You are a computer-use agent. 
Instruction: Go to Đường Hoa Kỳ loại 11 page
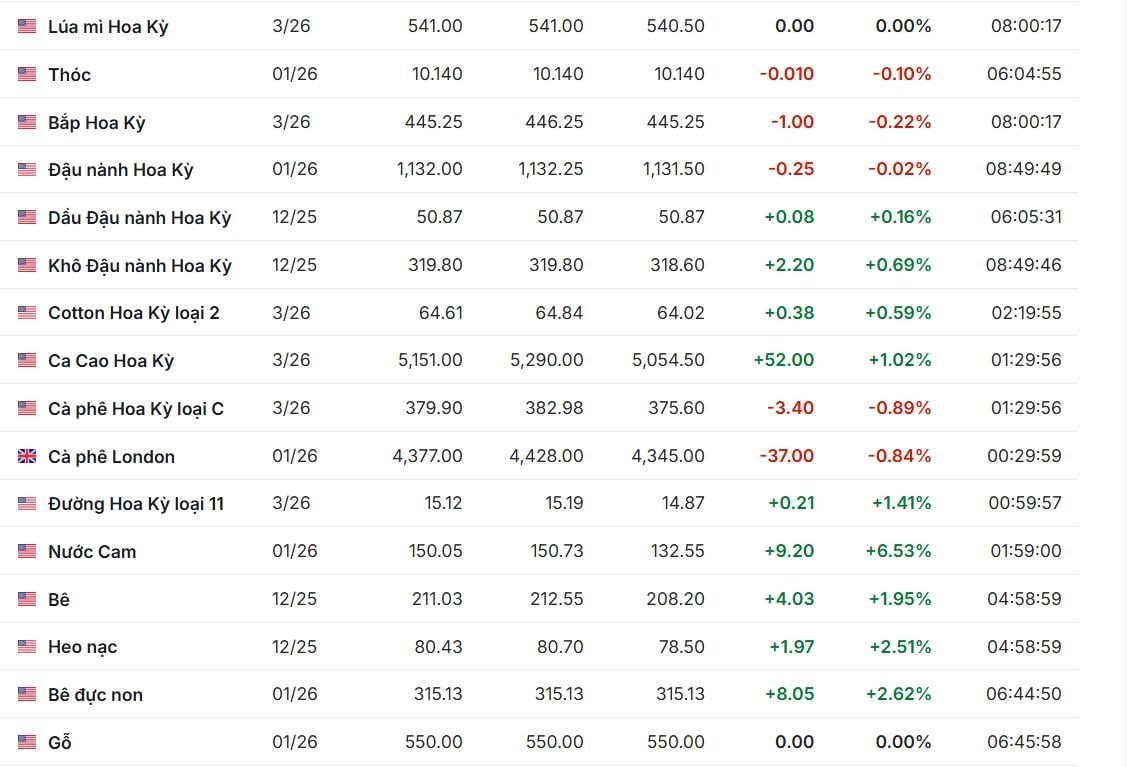[x=135, y=504]
